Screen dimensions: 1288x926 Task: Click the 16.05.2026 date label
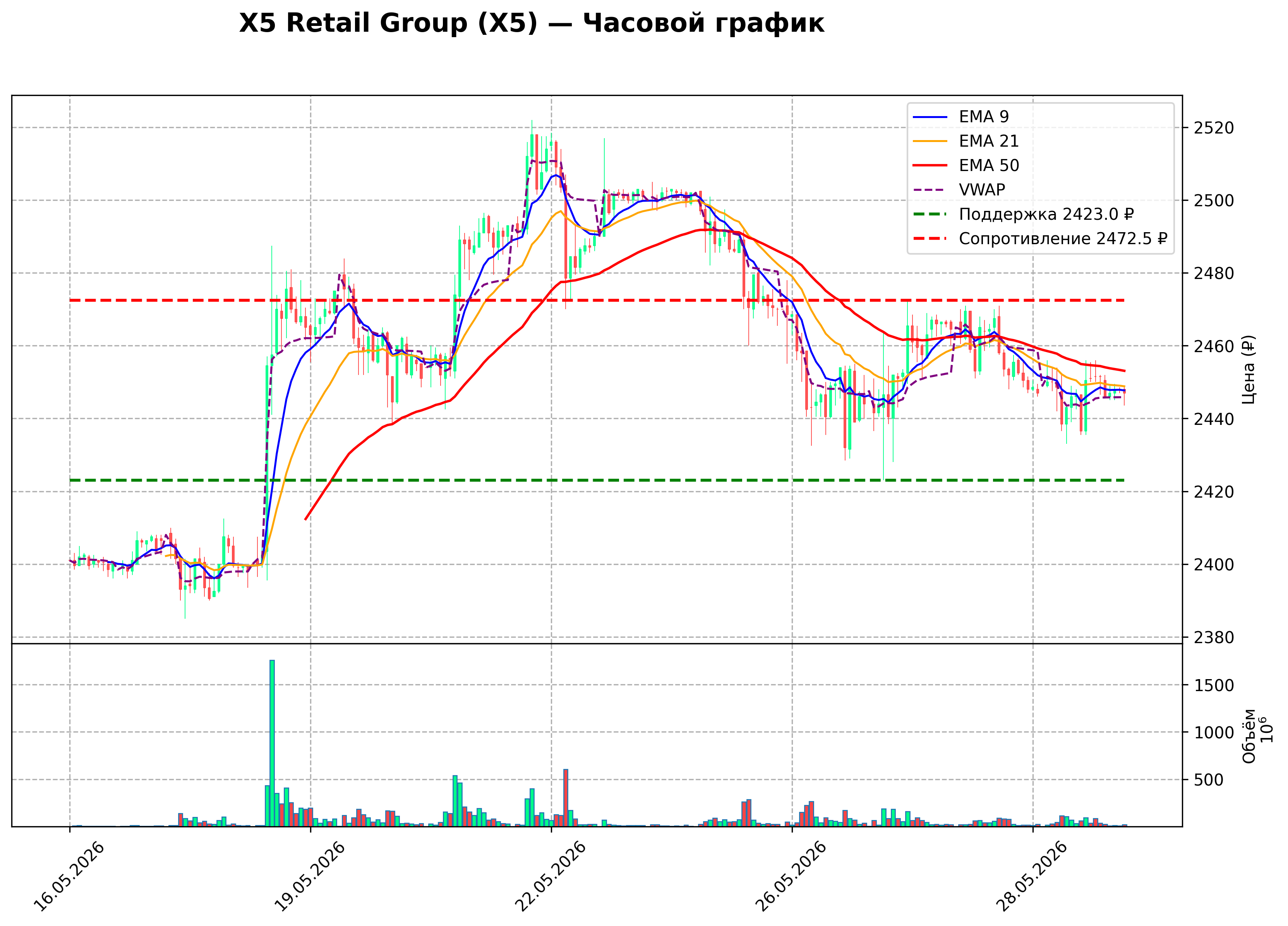[x=69, y=876]
